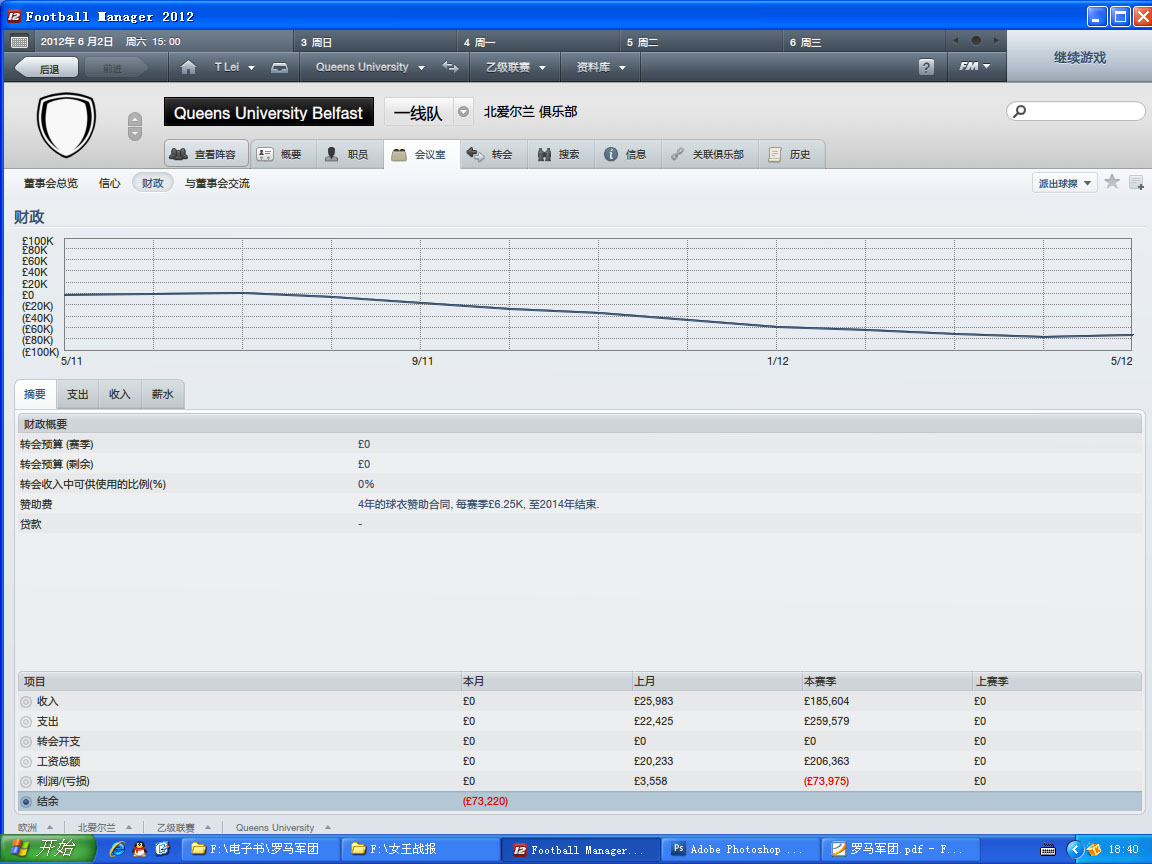Click the notes icon beside the star

click(x=1136, y=182)
